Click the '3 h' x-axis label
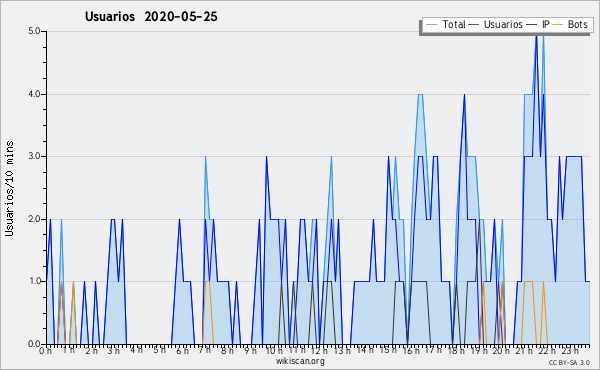600x370 pixels. pos(114,351)
